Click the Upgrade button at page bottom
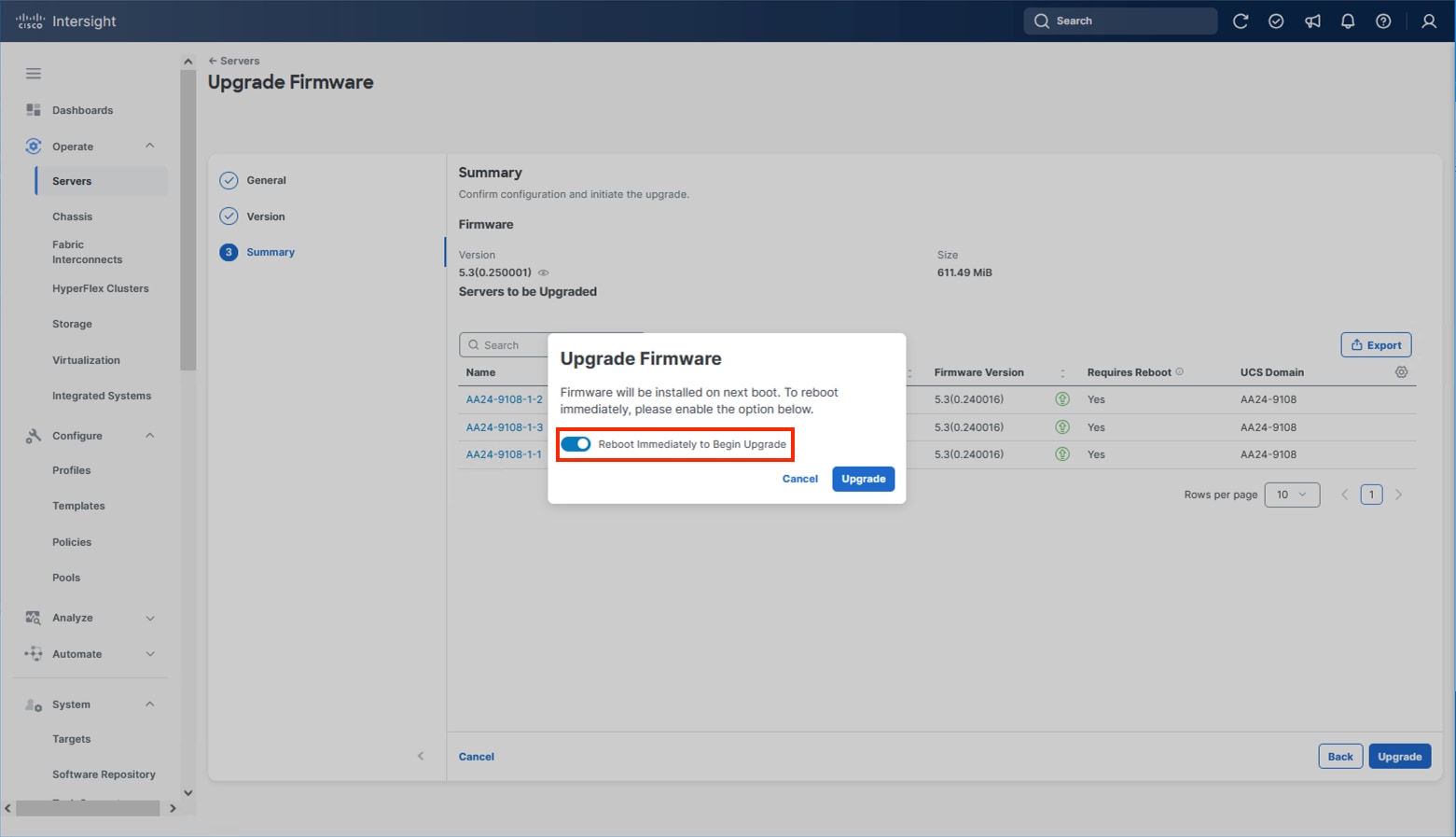Viewport: 1456px width, 837px height. (1400, 756)
